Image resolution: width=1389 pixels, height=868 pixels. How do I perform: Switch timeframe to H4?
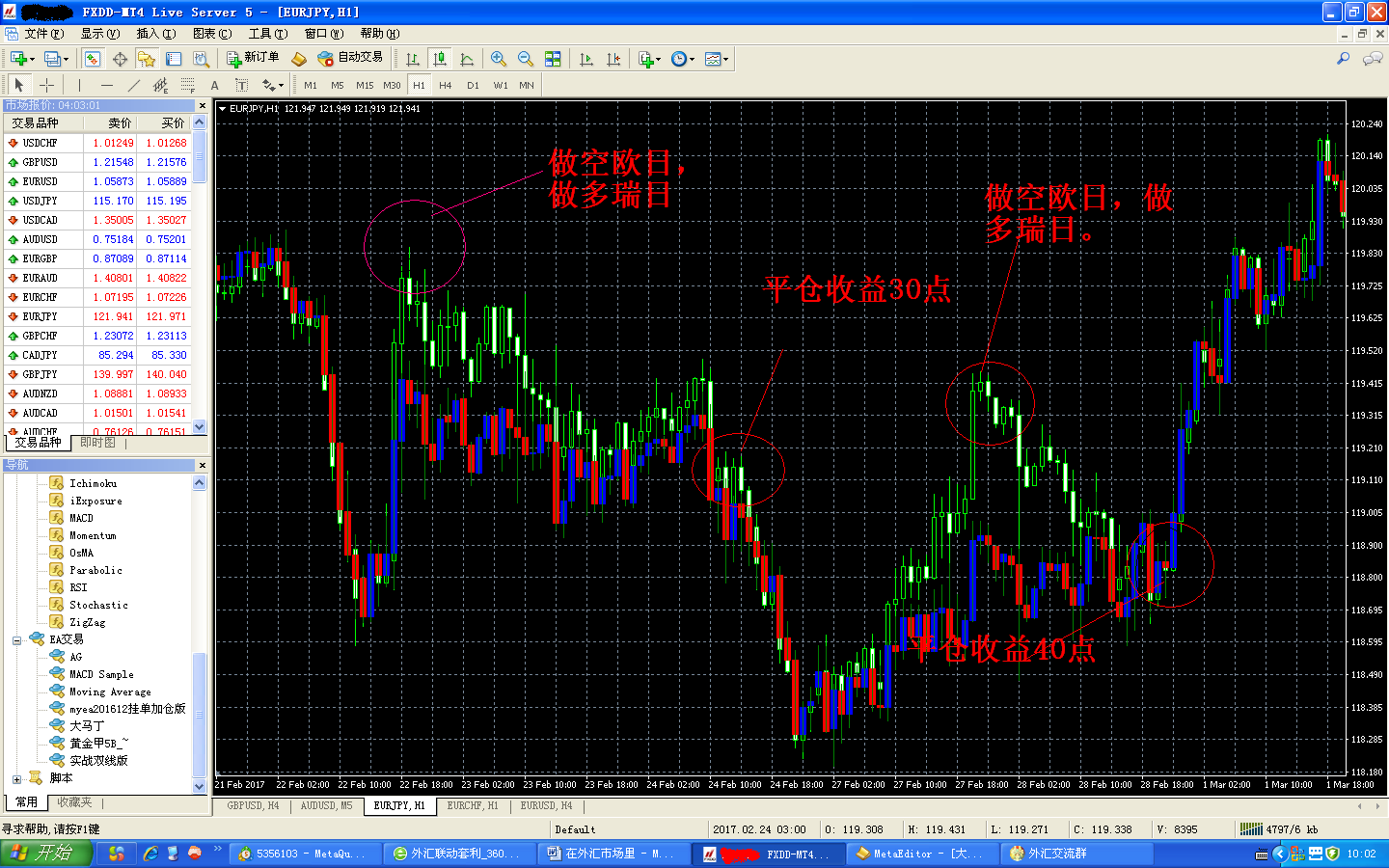coord(446,85)
